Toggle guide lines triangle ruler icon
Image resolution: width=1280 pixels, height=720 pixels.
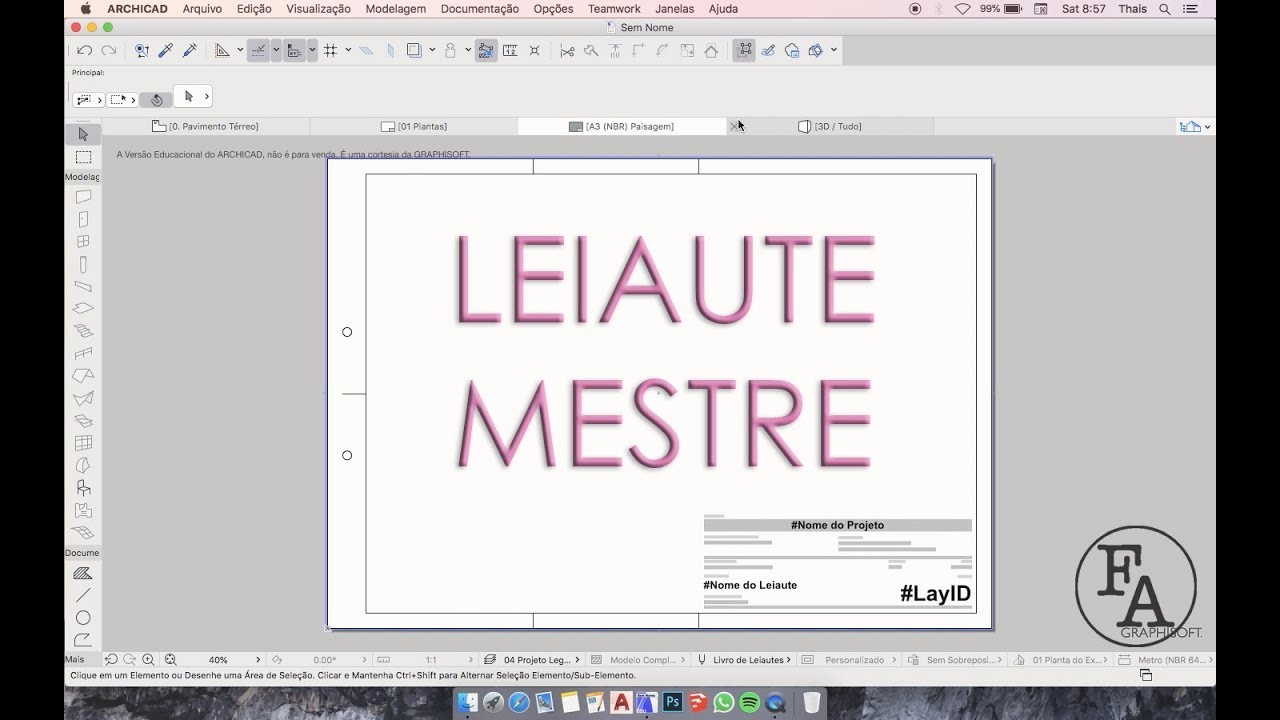pyautogui.click(x=222, y=50)
